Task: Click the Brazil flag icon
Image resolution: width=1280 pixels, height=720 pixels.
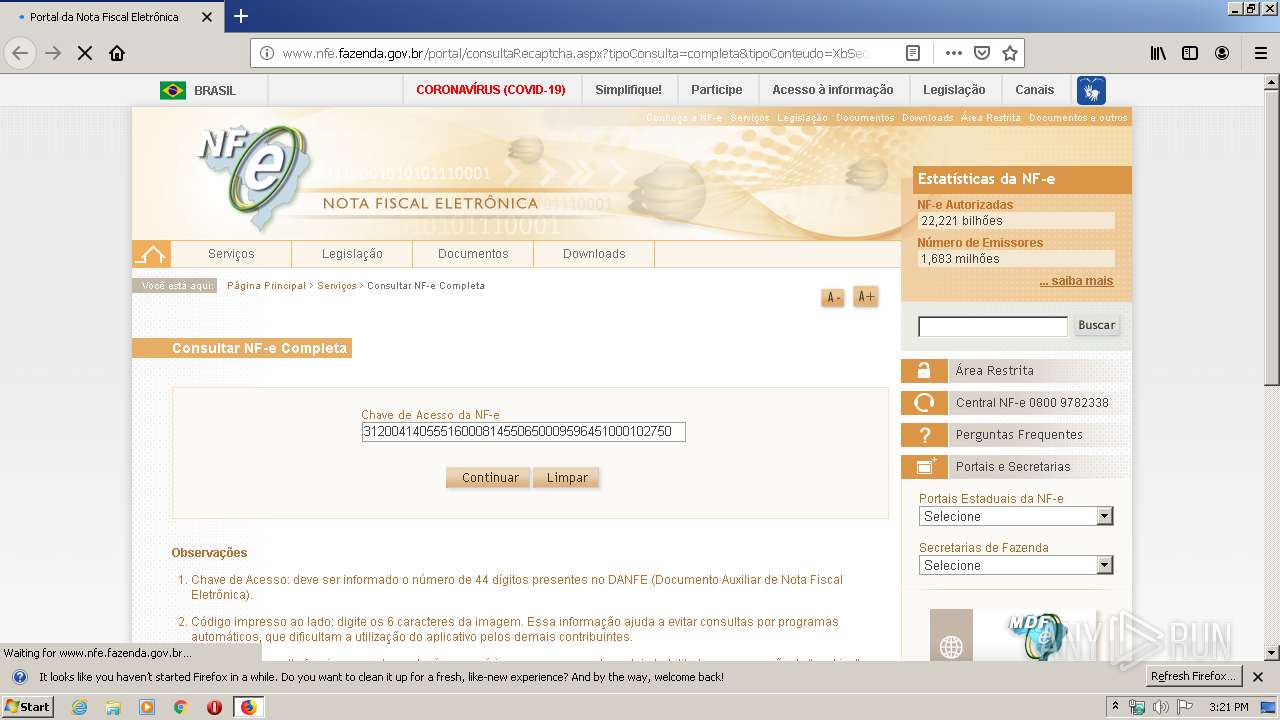Action: 173,90
